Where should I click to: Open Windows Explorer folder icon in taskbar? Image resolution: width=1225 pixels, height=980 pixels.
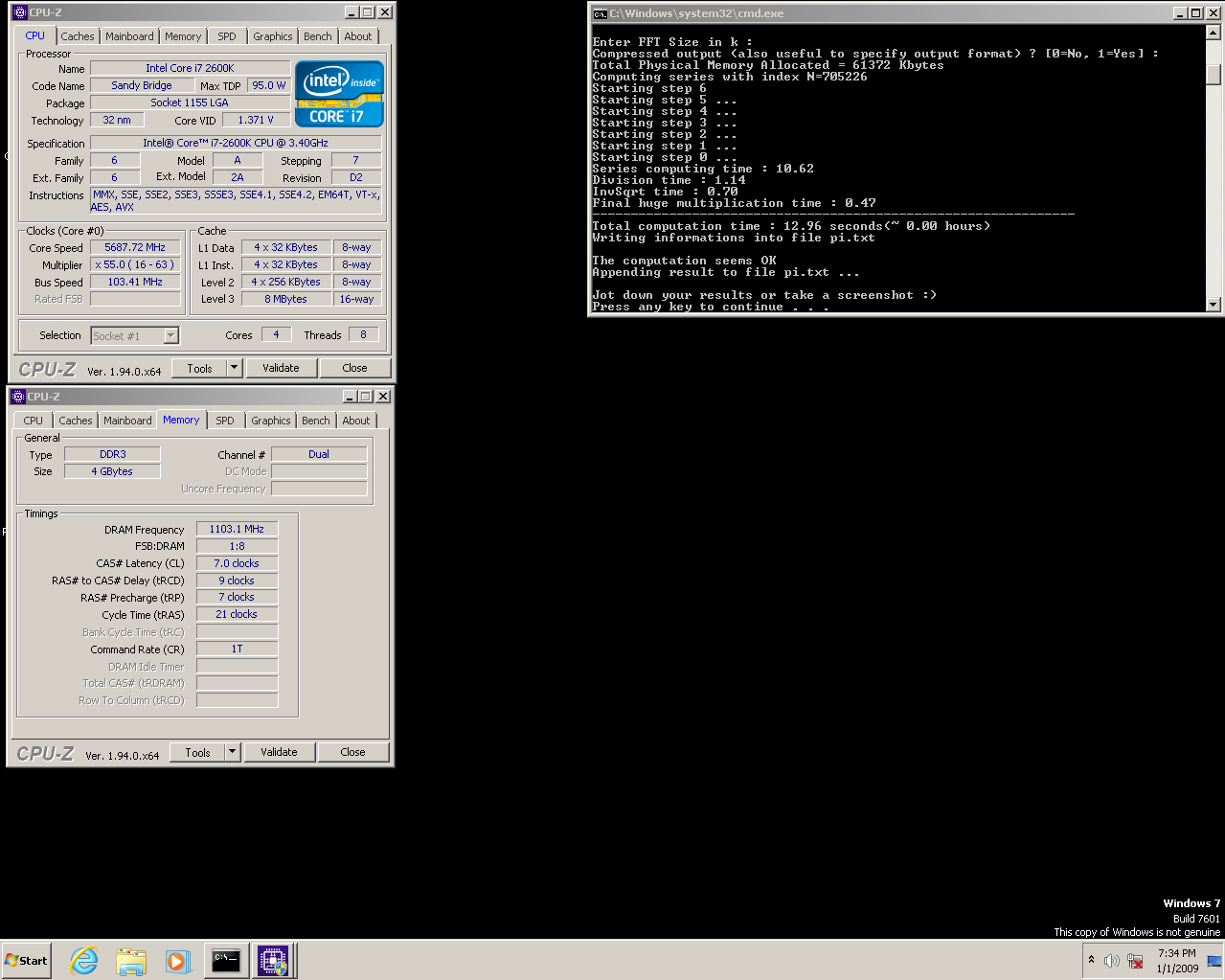pyautogui.click(x=131, y=961)
